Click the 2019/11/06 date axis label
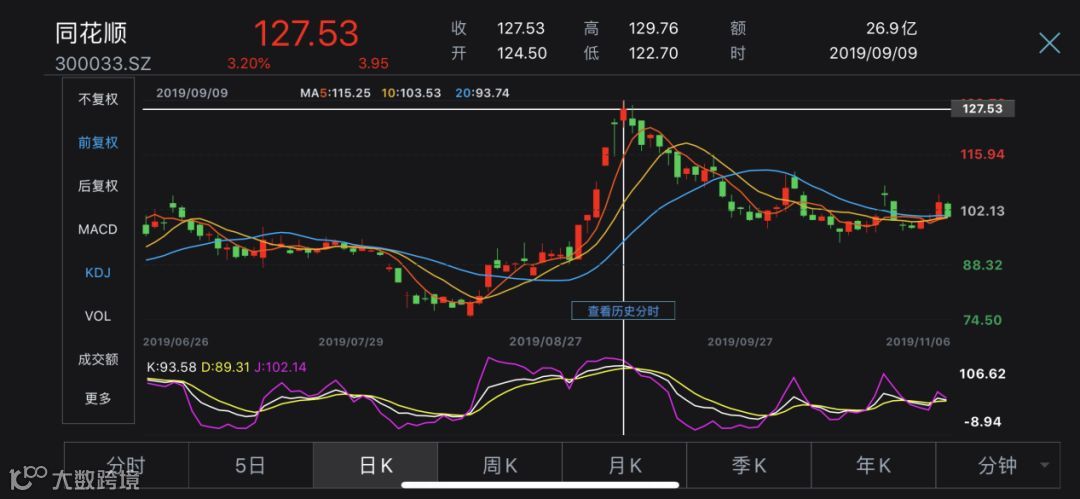This screenshot has height=499, width=1080. pos(918,341)
